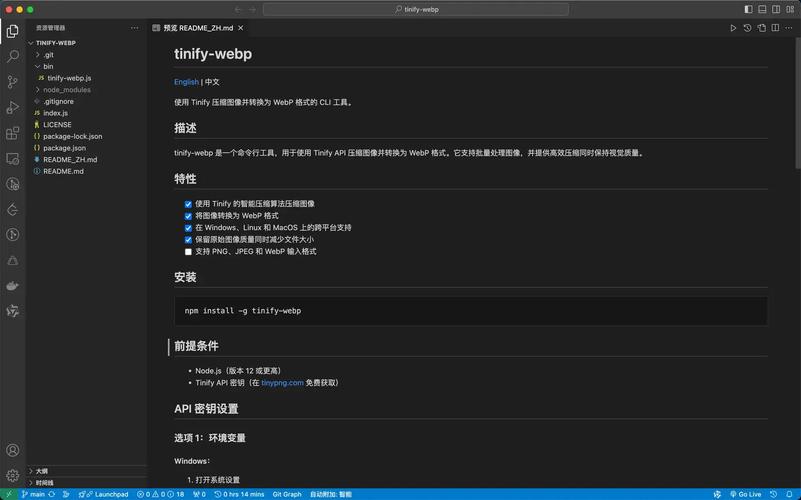The image size is (801, 500).
Task: Open package-lock.json file
Action: pyautogui.click(x=87, y=136)
